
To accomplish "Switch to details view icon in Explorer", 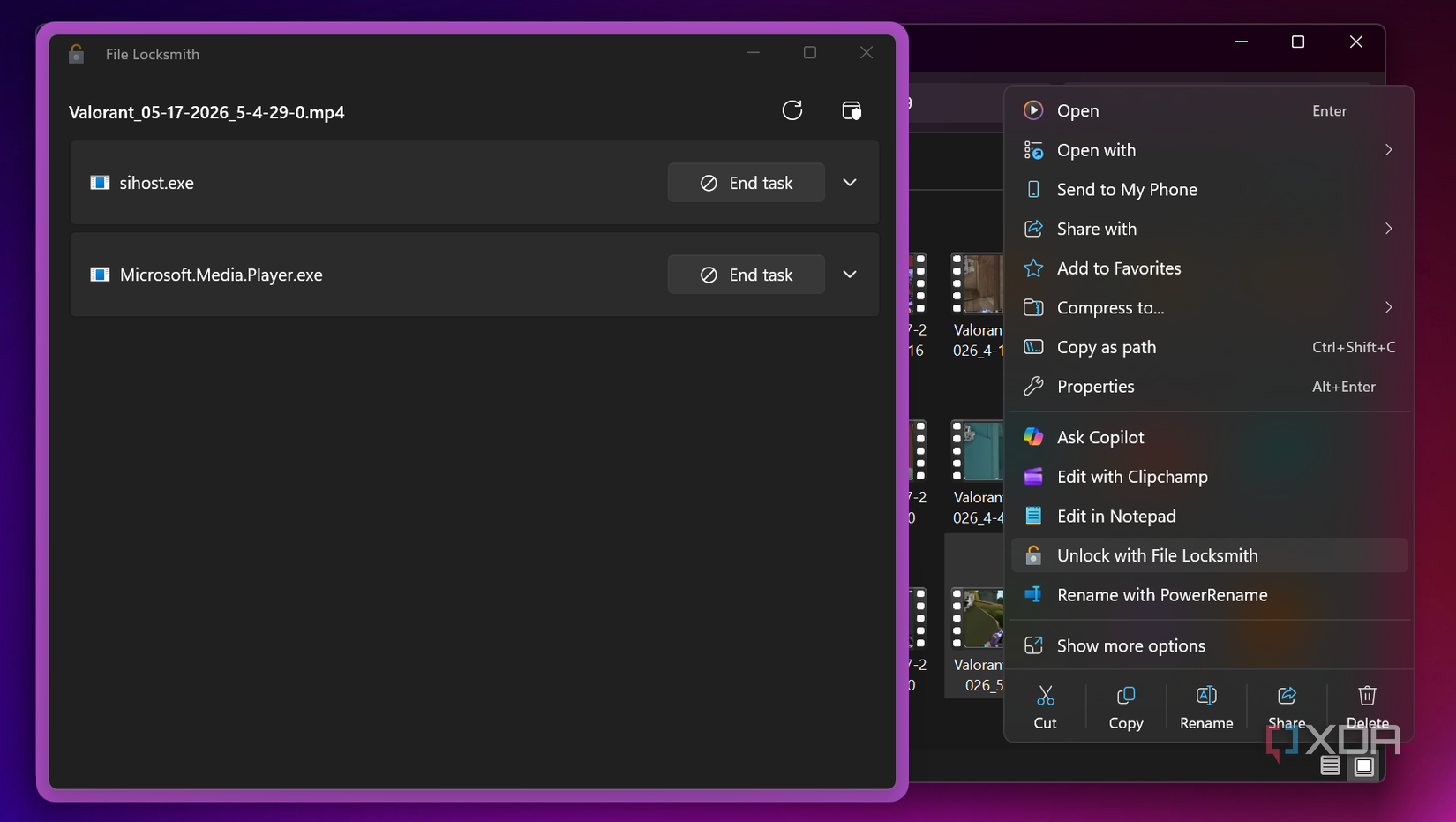I will pos(1331,765).
